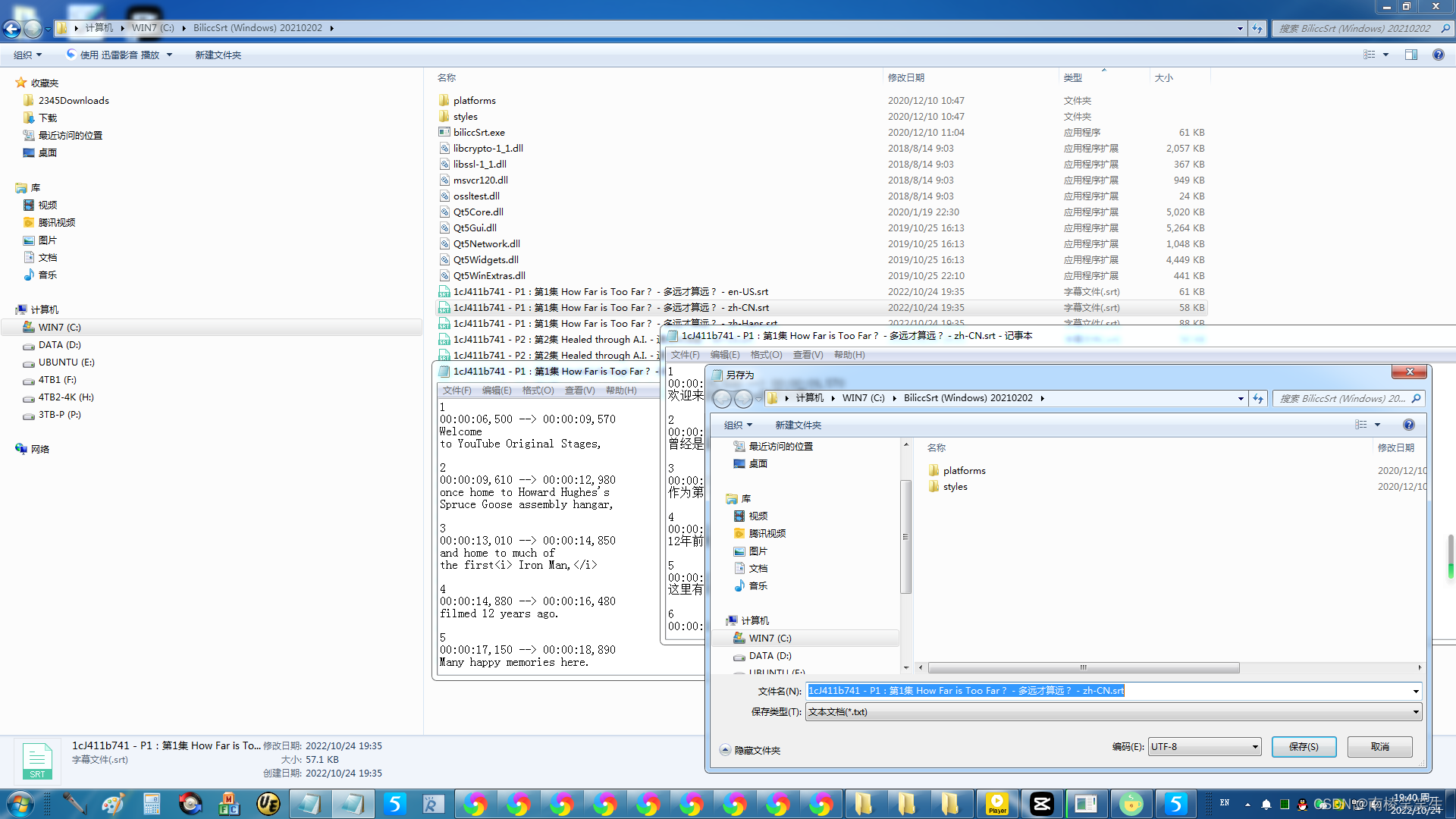
Task: Click the horizontal scrollbar in Save As file list
Action: 1083,668
